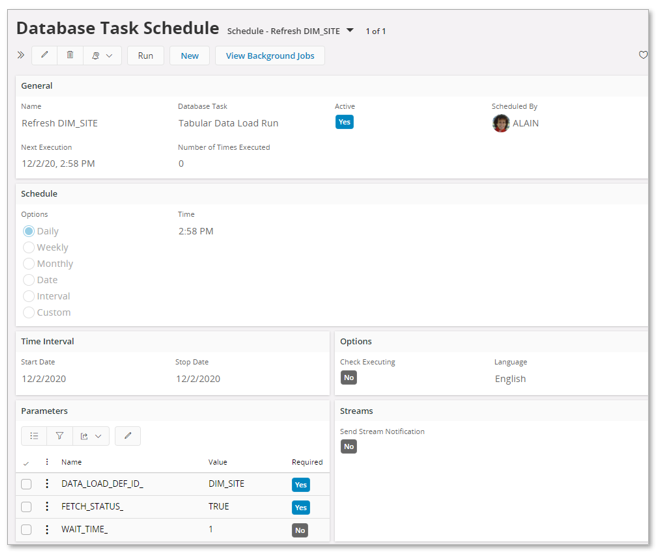660x552 pixels.
Task: Click View Background Jobs button
Action: [270, 56]
